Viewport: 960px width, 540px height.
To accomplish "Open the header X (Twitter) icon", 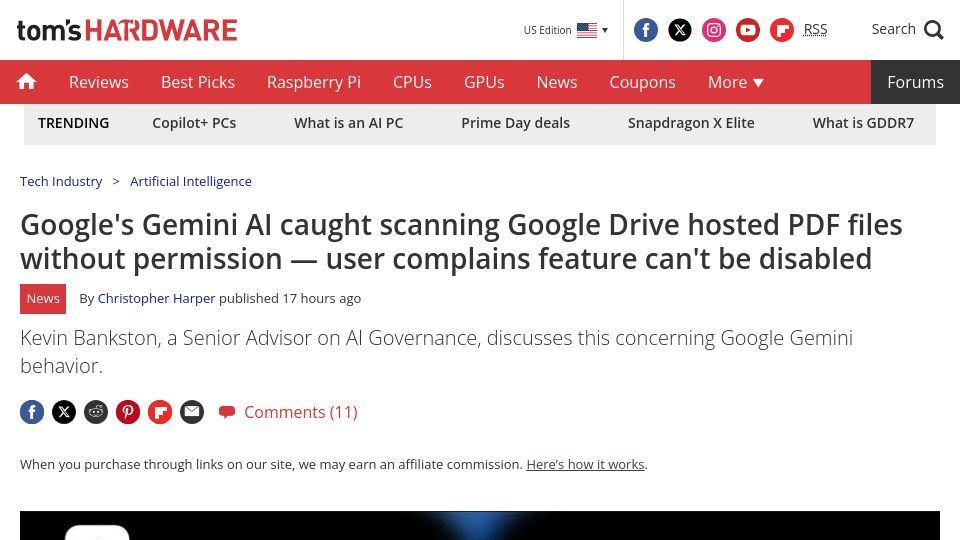I will click(x=680, y=30).
